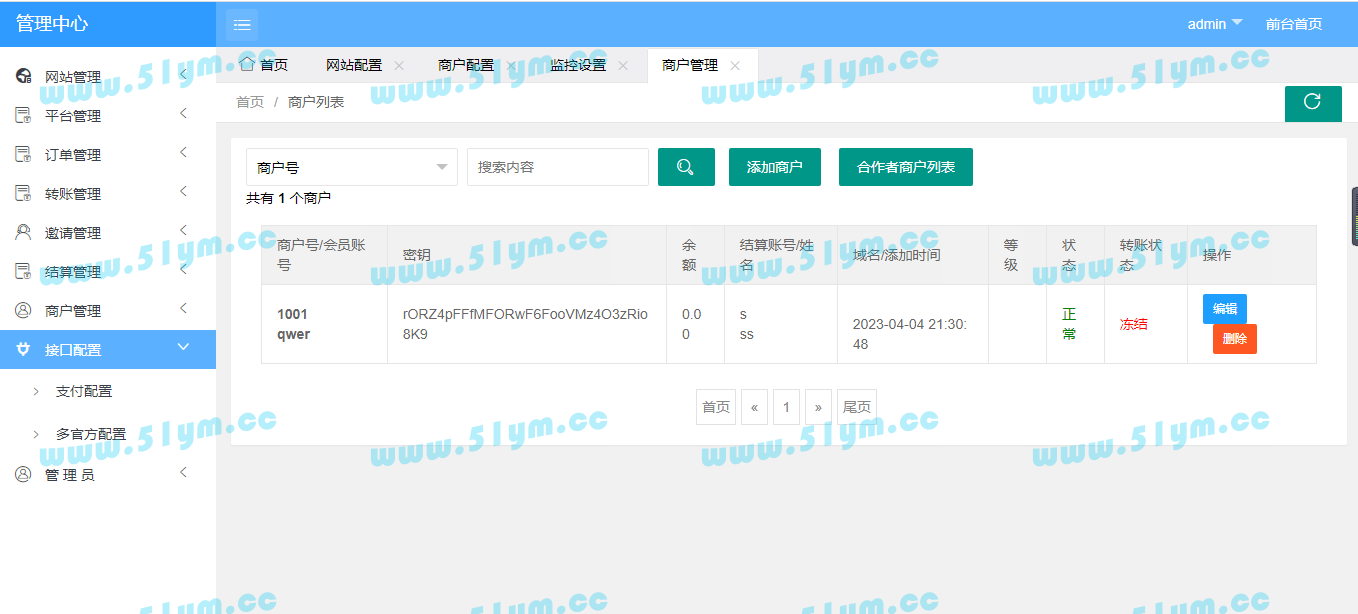
Task: Expand the 平台管理 menu chevron
Action: click(183, 113)
